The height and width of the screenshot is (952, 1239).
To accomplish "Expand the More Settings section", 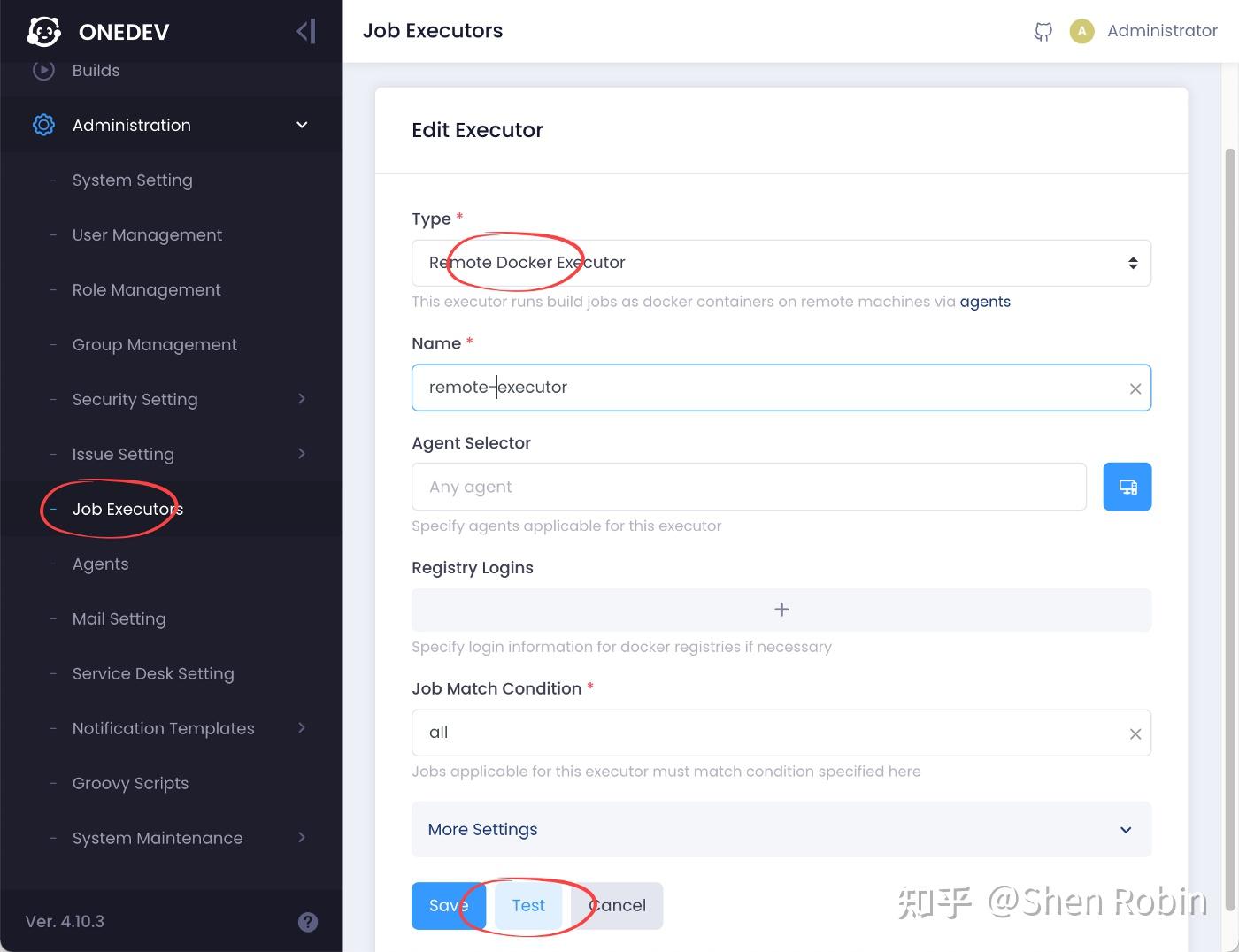I will click(1126, 830).
